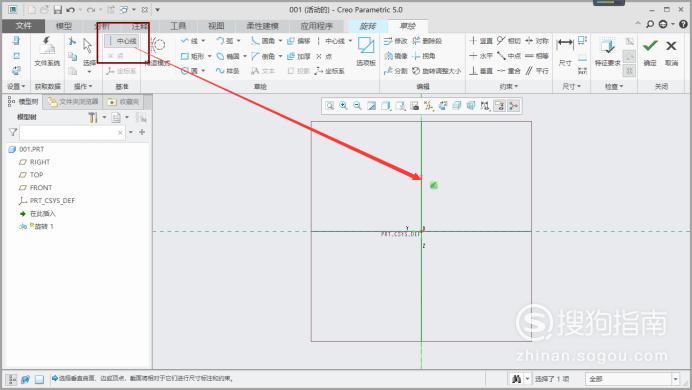
Task: Open the 矩形 rectangle type dropdown arrow
Action: (x=209, y=56)
